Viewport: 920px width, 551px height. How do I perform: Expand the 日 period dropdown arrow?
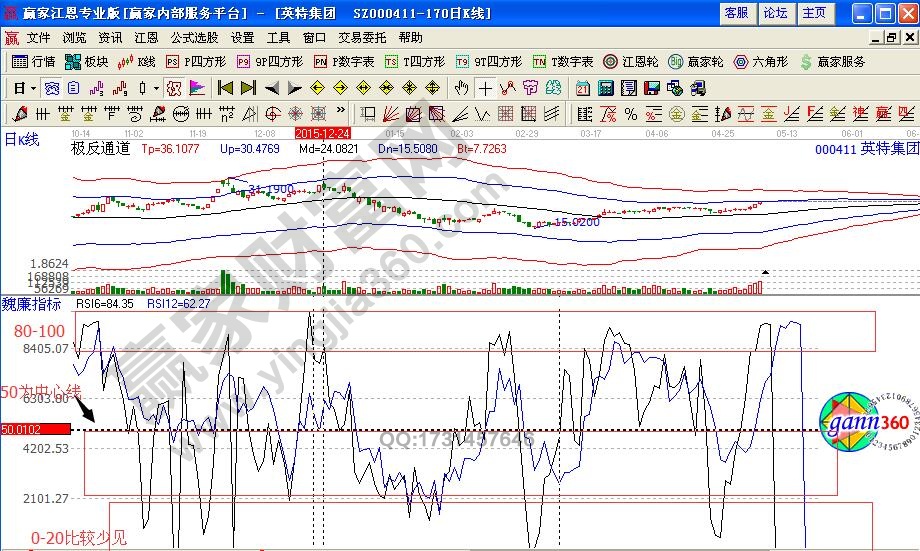pyautogui.click(x=33, y=88)
